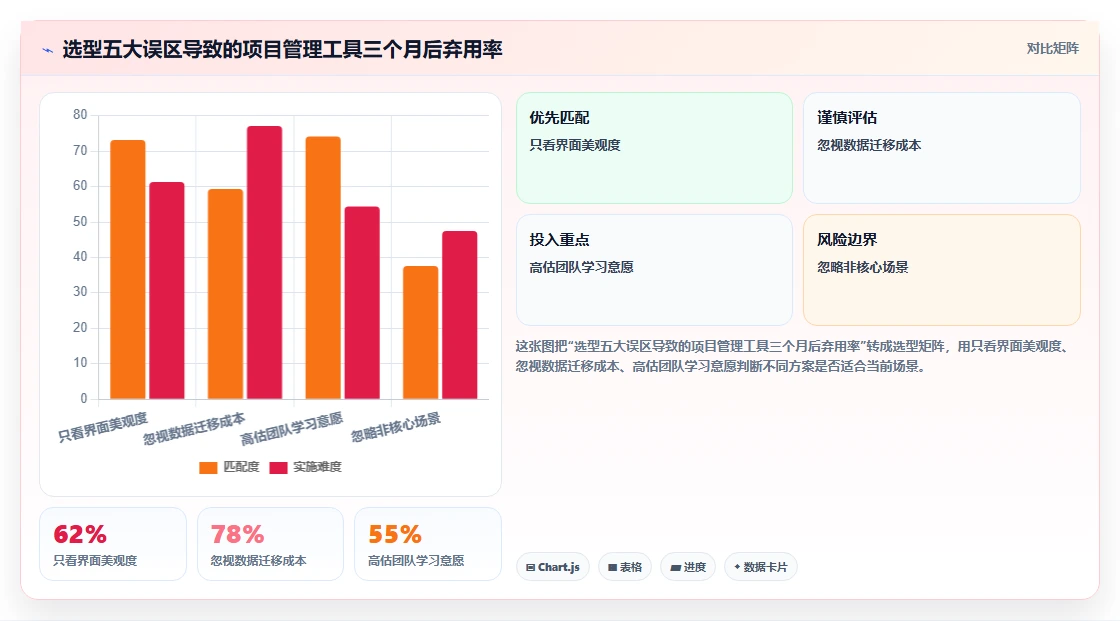Toggle the 实施难度 legend label

click(x=317, y=467)
